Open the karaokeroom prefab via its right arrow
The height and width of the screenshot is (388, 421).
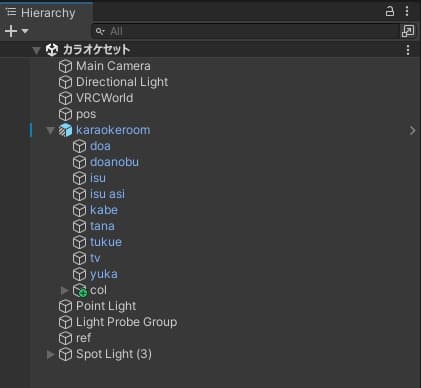[x=413, y=130]
